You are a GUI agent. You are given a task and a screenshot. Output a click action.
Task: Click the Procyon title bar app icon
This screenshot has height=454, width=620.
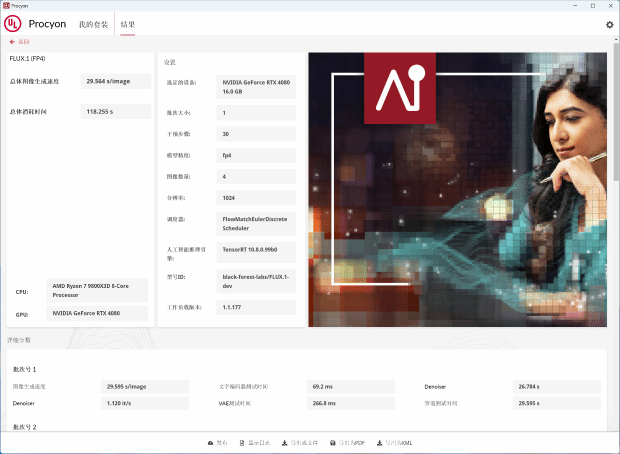[6, 6]
